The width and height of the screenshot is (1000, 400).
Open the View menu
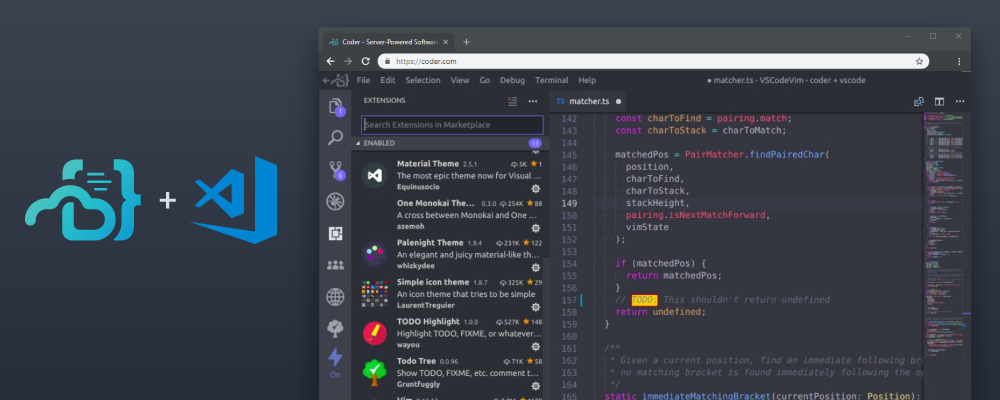coord(460,80)
